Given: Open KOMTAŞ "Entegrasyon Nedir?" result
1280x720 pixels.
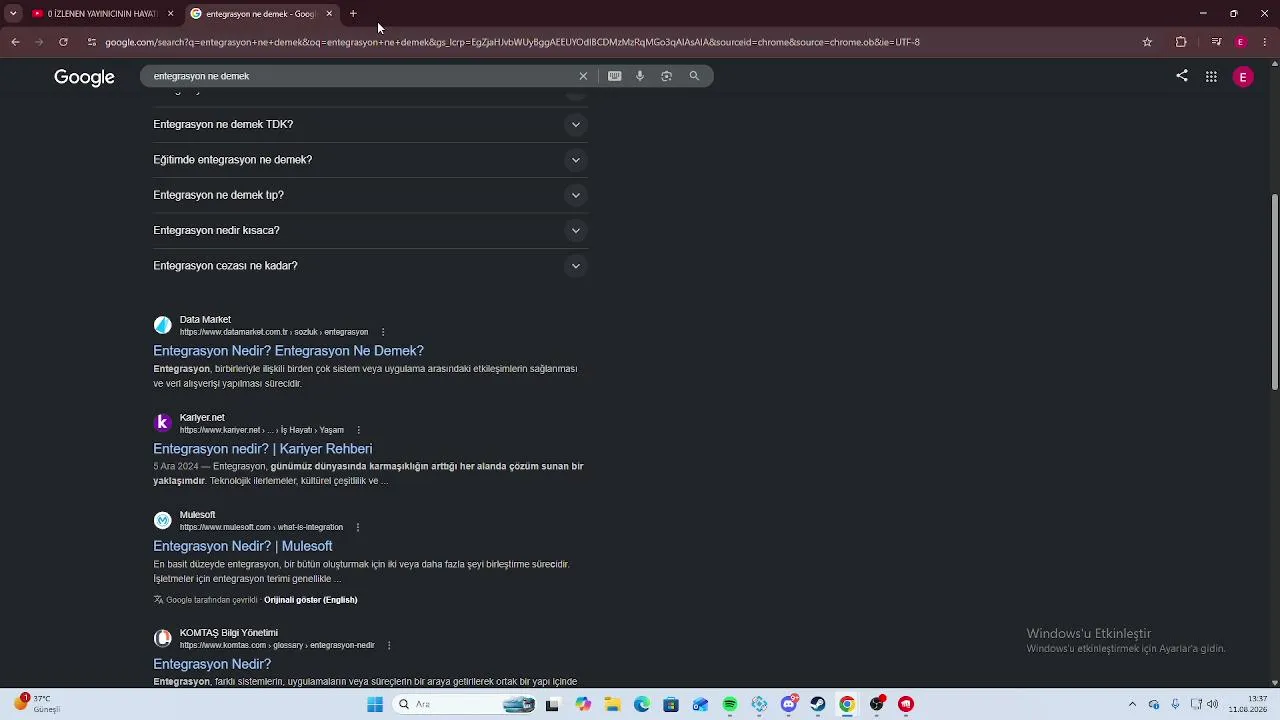Looking at the screenshot, I should click(212, 664).
